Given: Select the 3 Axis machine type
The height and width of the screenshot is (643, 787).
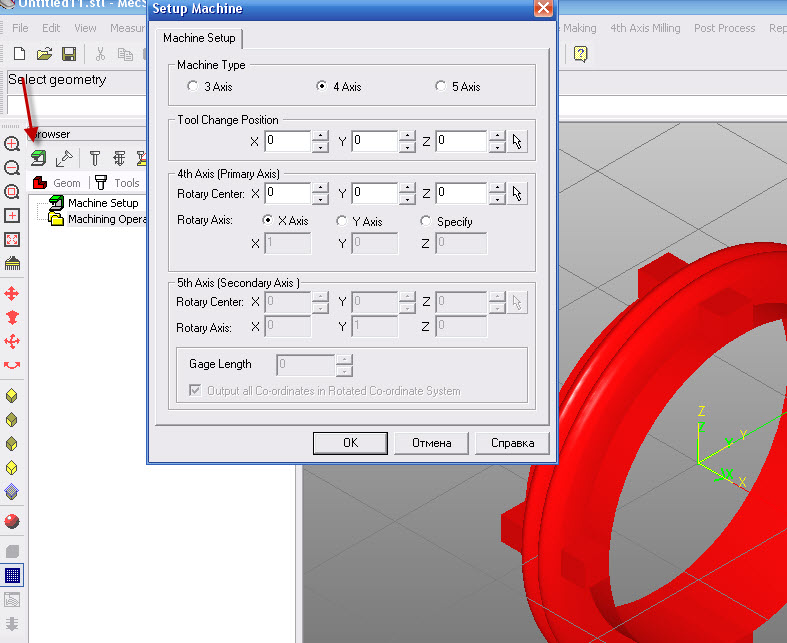Looking at the screenshot, I should (209, 86).
